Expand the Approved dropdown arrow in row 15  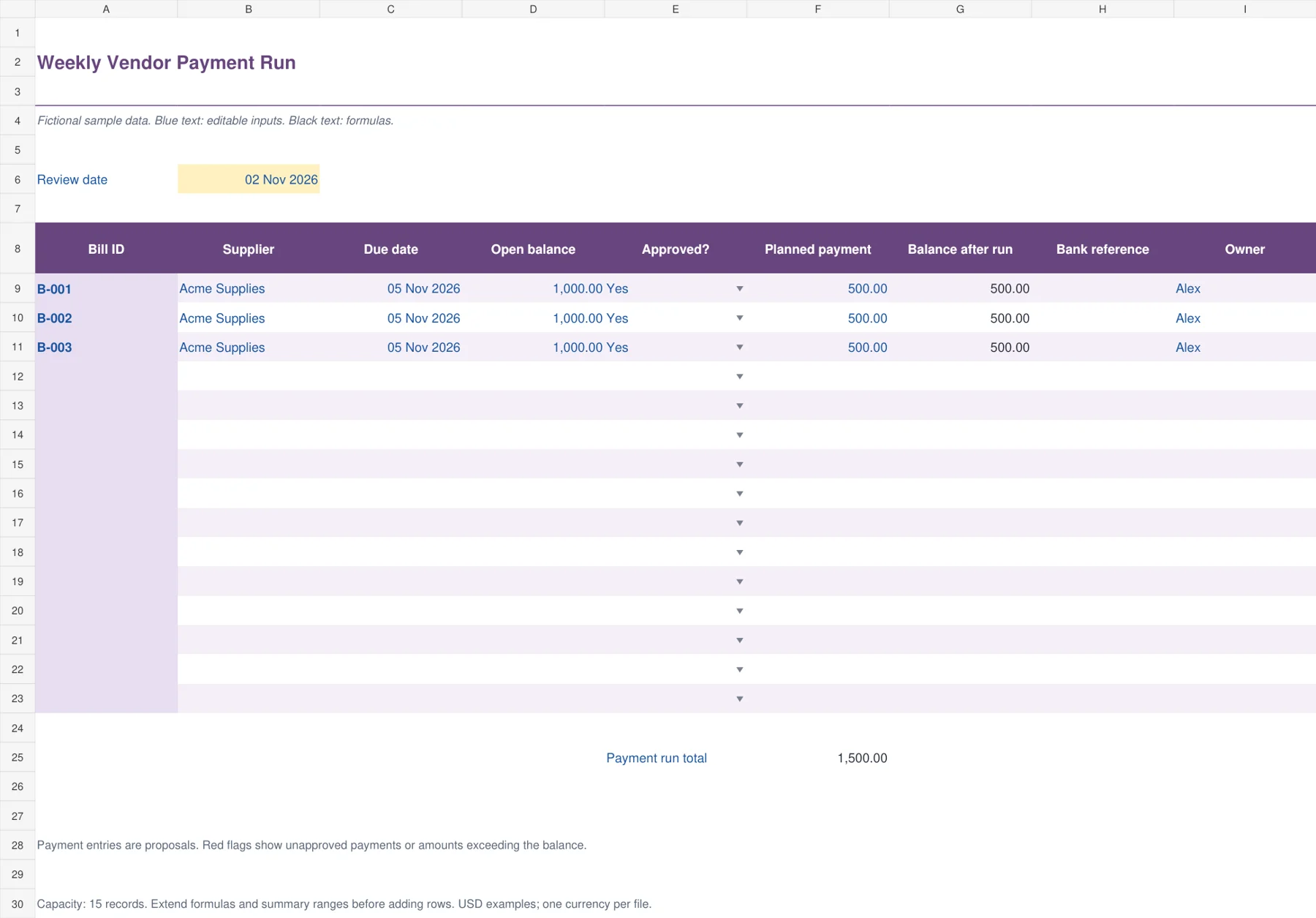click(x=739, y=464)
